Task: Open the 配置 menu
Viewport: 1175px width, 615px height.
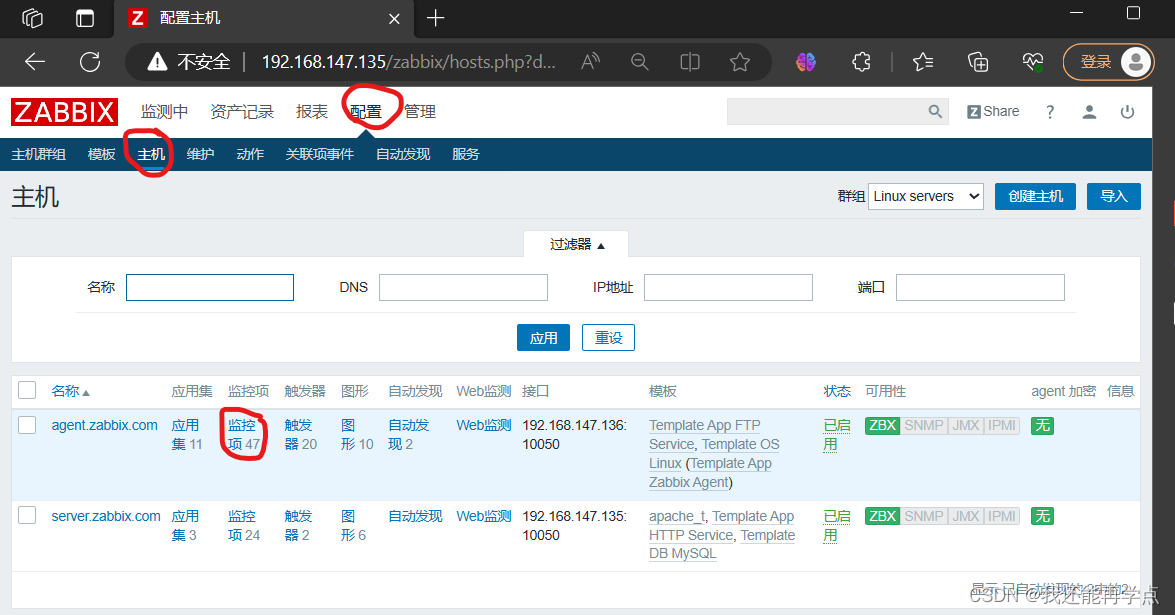Action: click(x=366, y=112)
